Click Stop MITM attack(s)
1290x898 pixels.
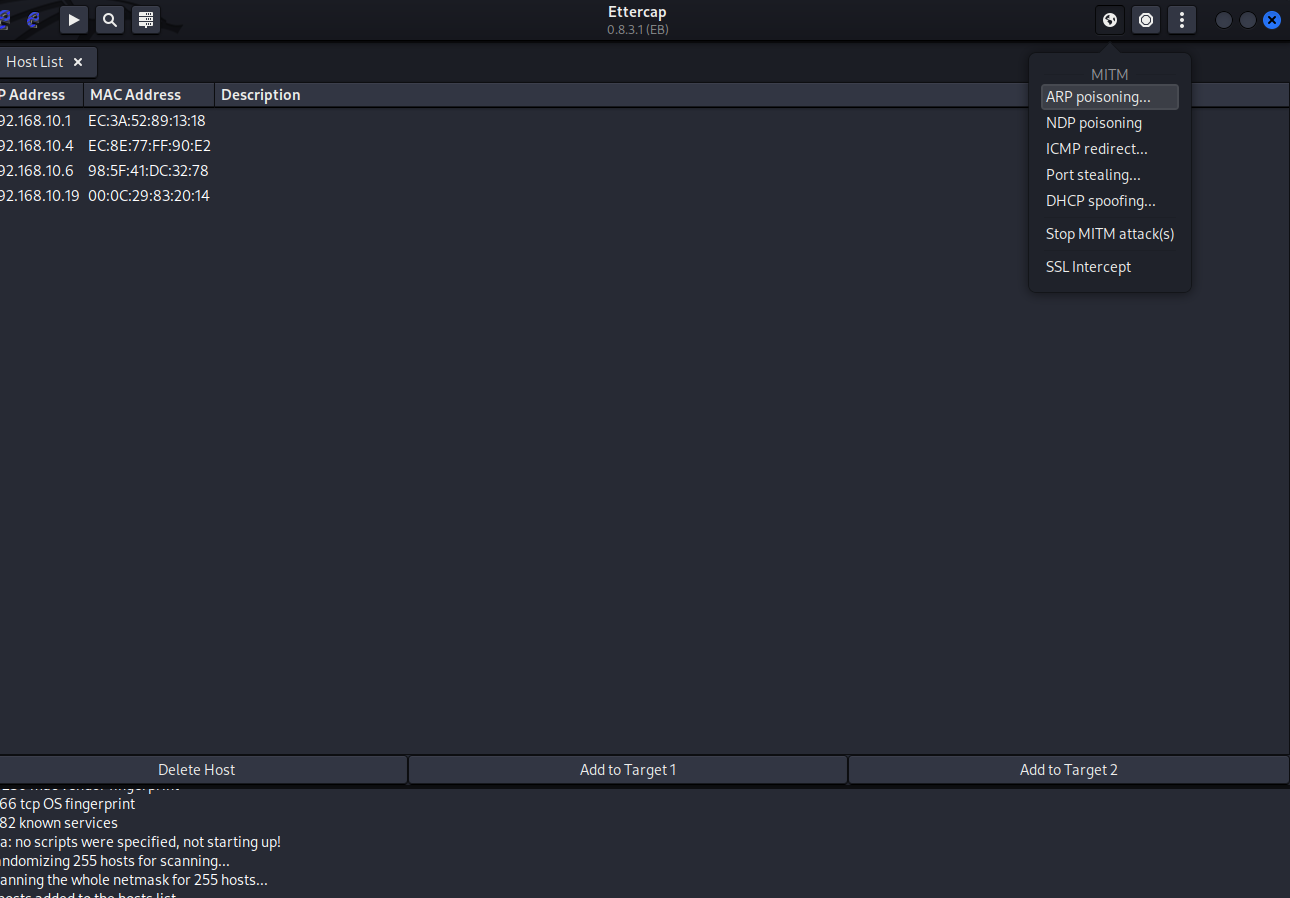[1110, 234]
